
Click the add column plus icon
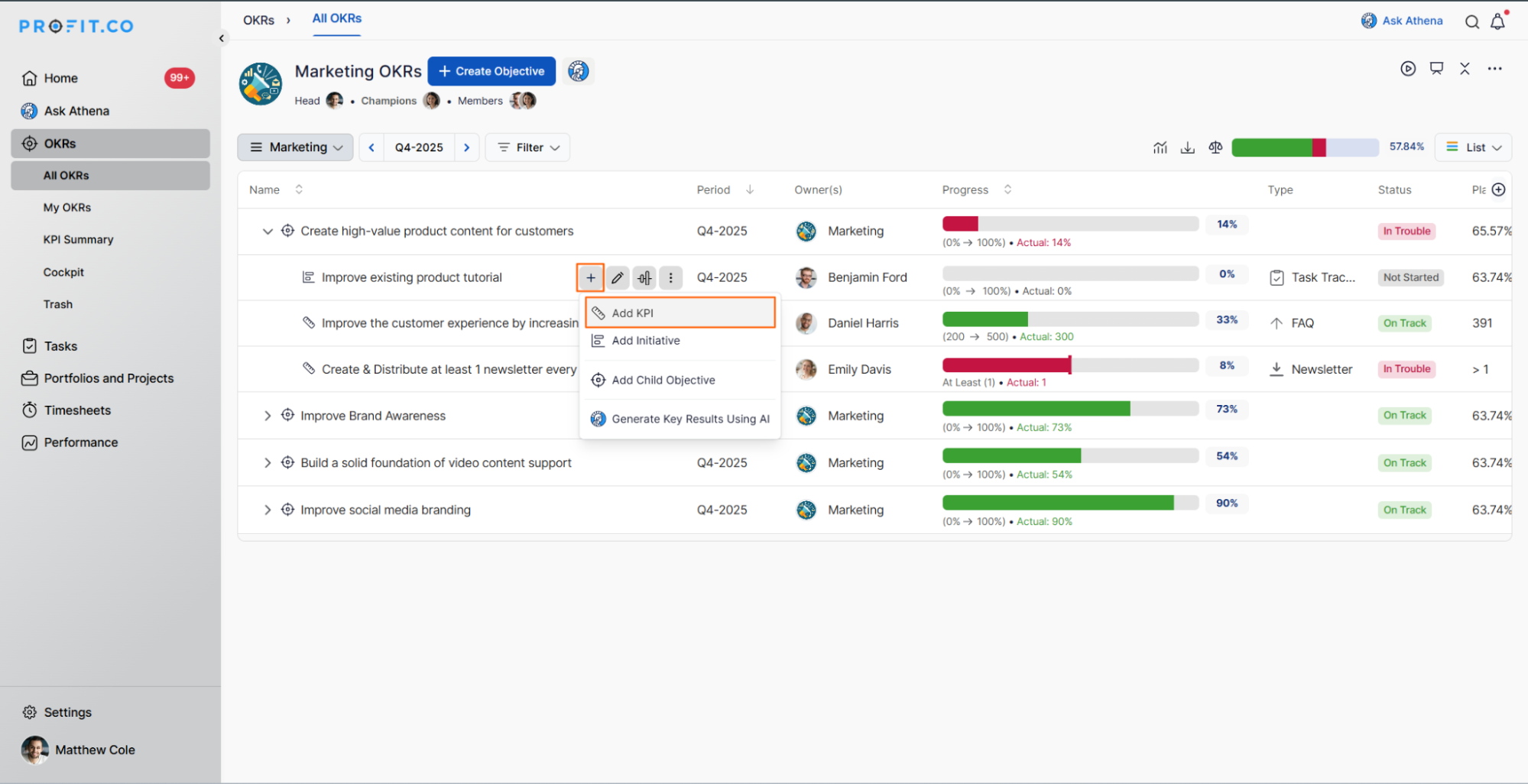[1499, 190]
